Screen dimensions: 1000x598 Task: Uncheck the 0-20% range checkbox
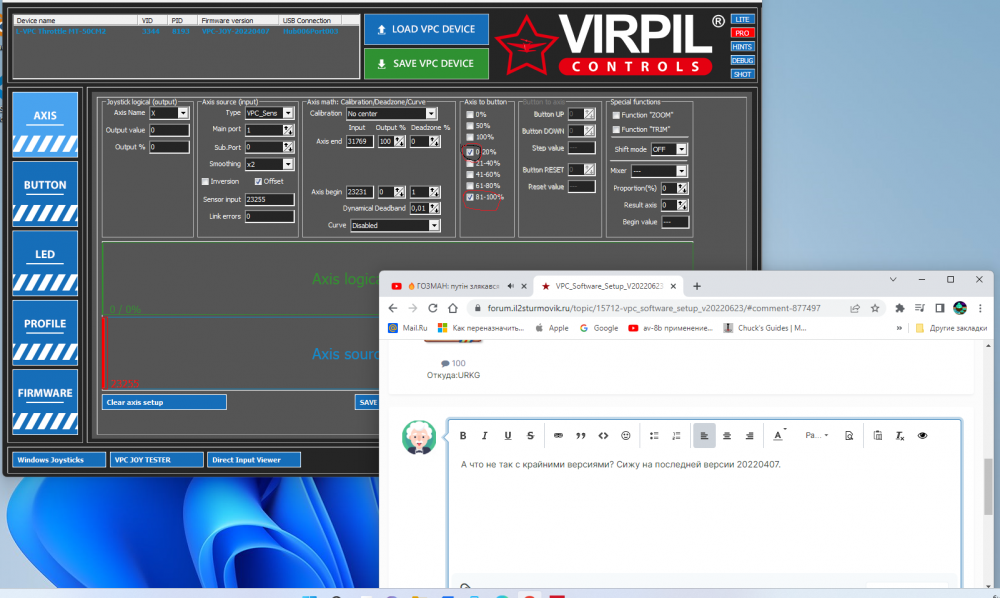click(470, 152)
